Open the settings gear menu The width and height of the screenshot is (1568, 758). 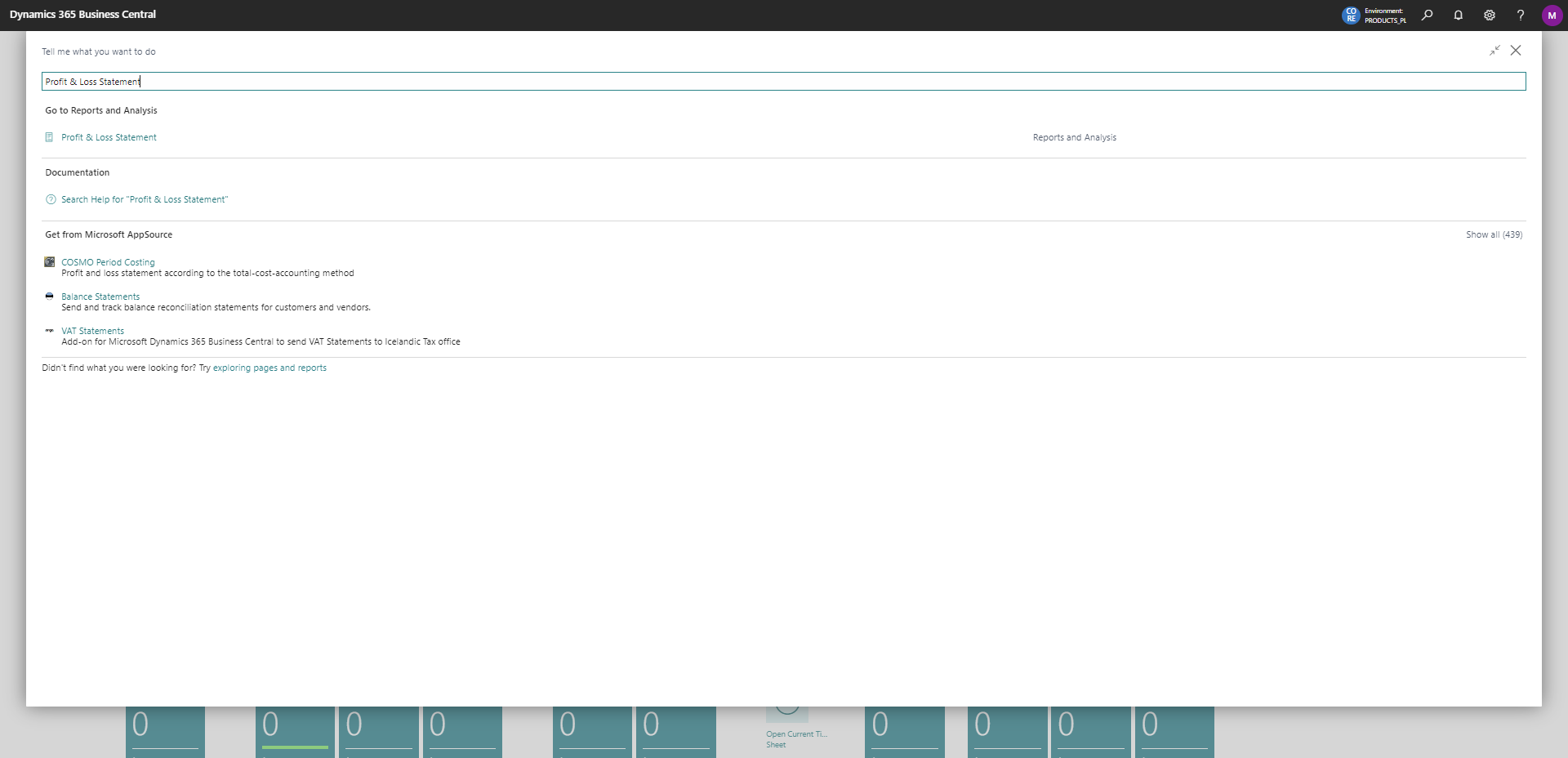(1489, 15)
